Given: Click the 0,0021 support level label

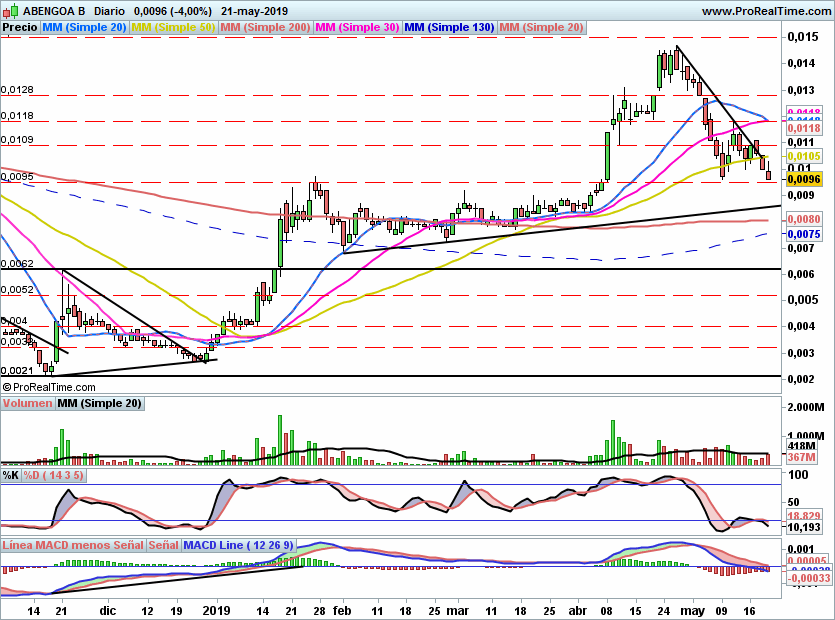Looking at the screenshot, I should point(17,370).
